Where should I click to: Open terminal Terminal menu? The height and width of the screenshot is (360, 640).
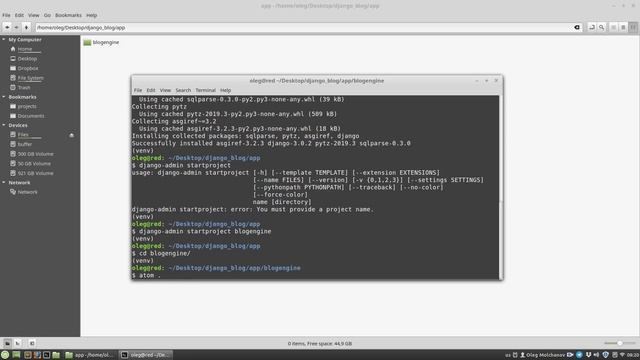pyautogui.click(x=205, y=90)
